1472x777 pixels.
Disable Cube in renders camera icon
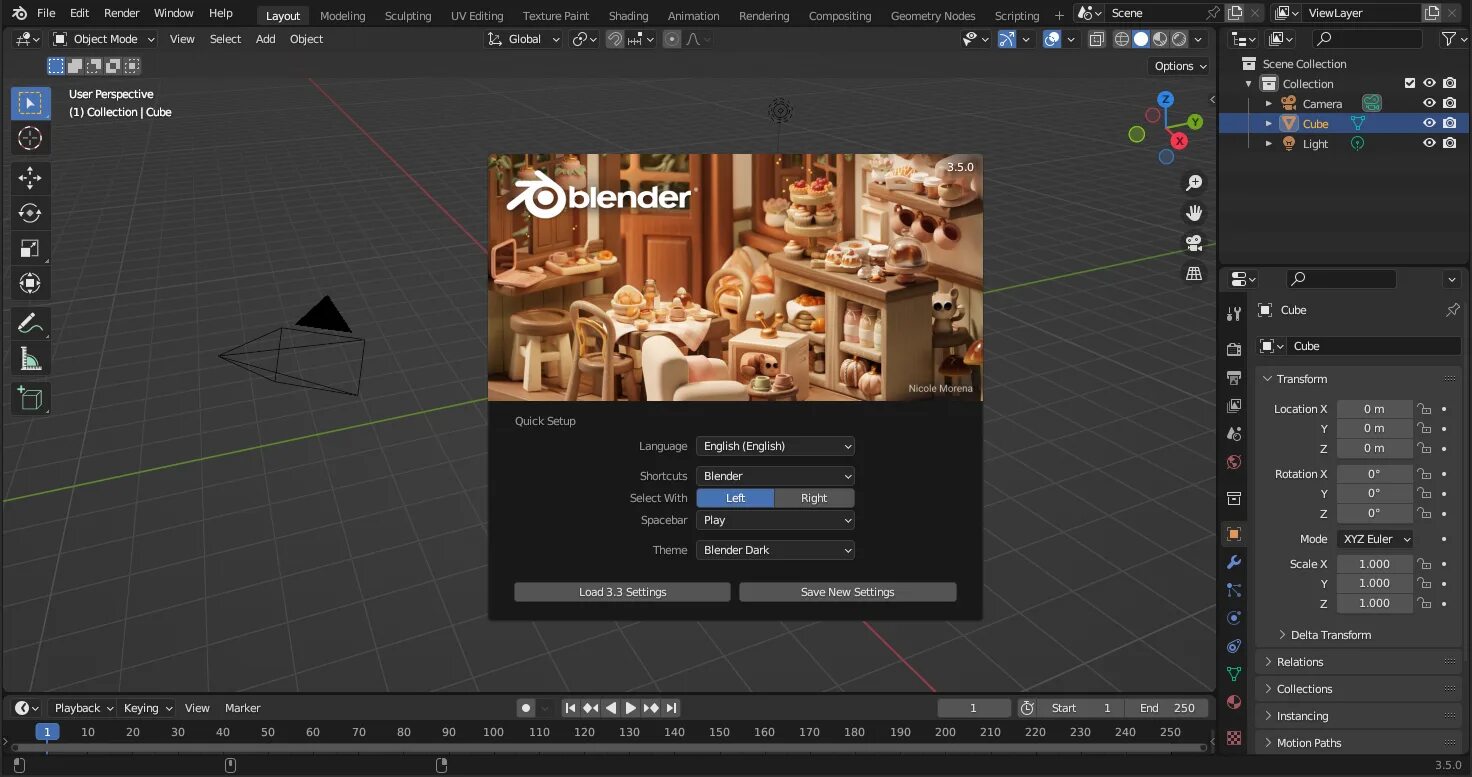click(1449, 123)
